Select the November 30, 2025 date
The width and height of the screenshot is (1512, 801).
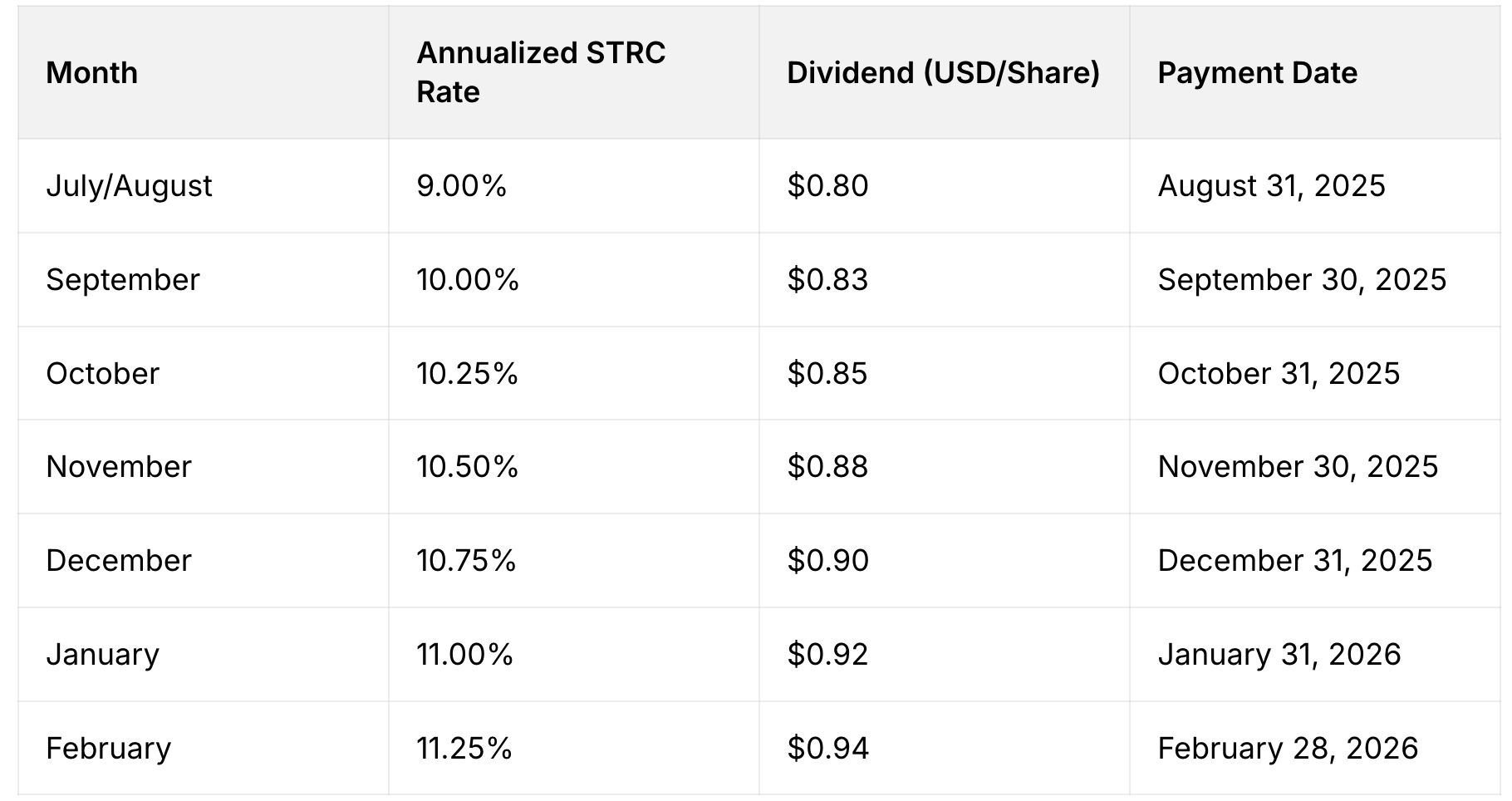point(1298,466)
